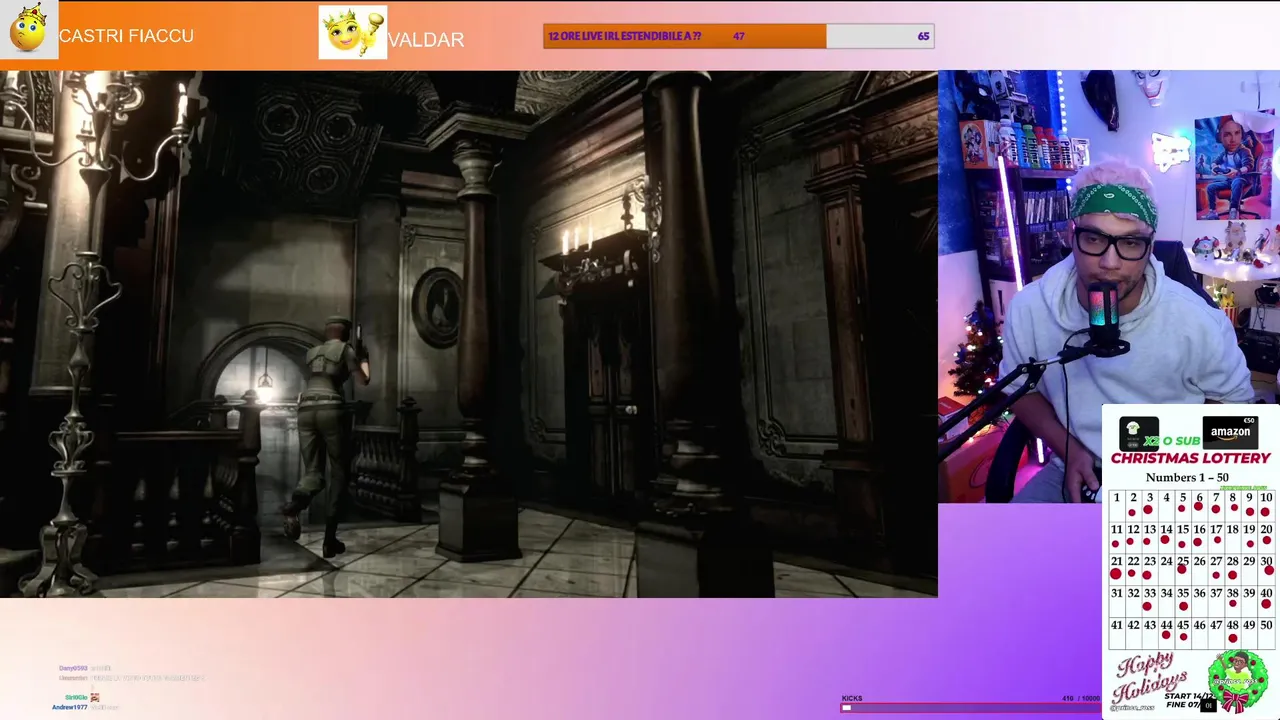This screenshot has height=720, width=1280.
Task: Click the Resident Evil gameplay video
Action: tap(468, 334)
